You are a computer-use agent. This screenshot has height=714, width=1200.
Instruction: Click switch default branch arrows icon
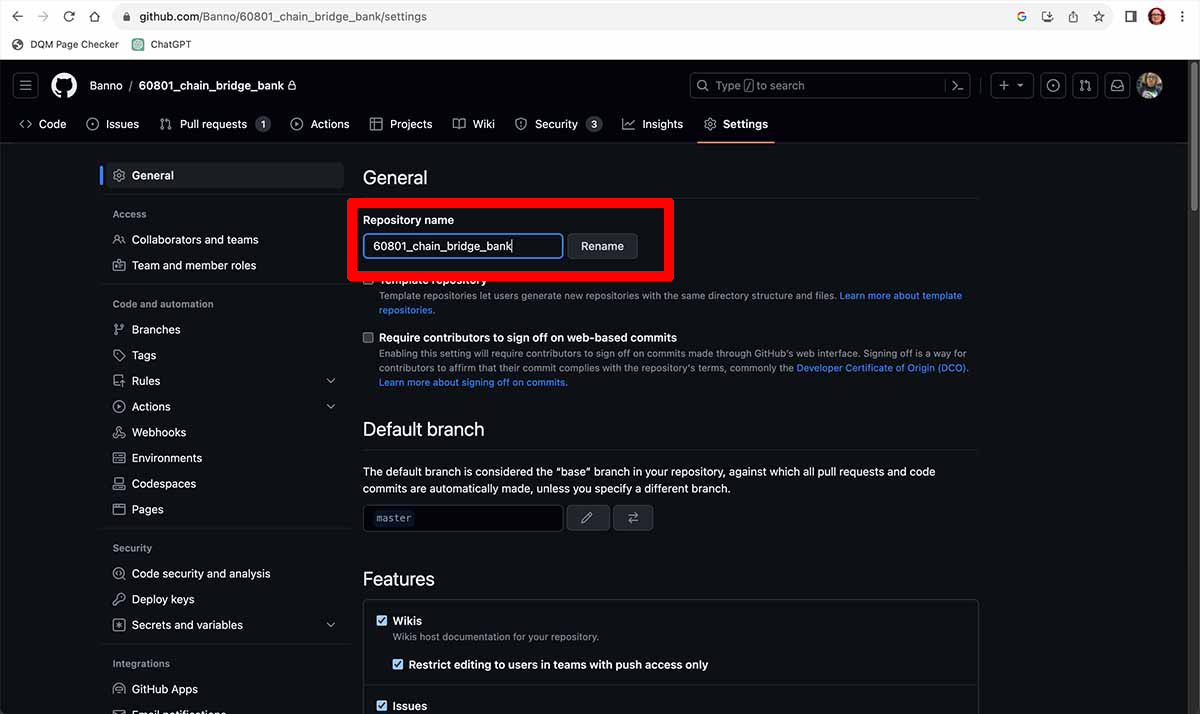pos(632,518)
